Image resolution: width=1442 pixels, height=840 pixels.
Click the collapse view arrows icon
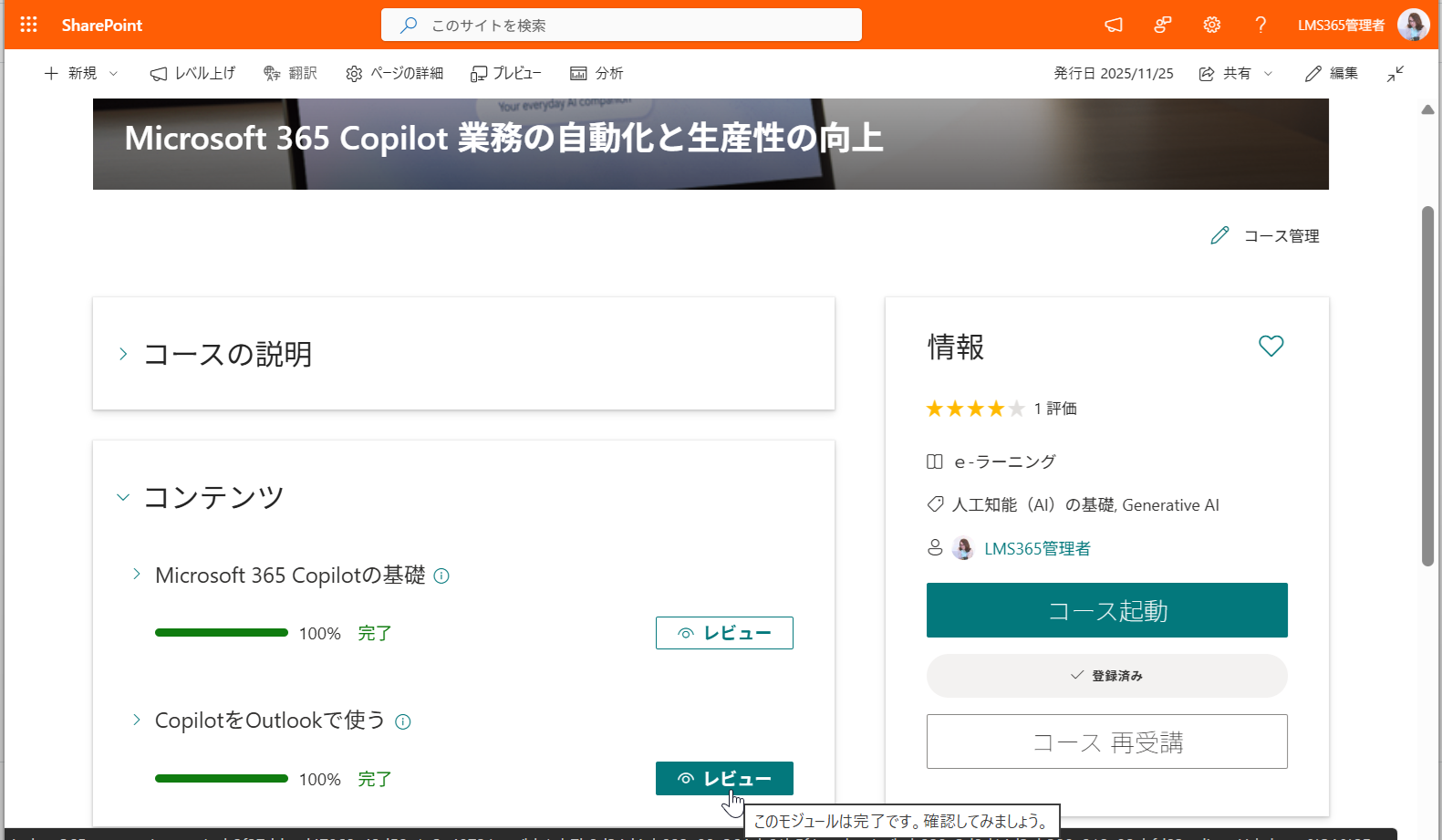point(1395,73)
